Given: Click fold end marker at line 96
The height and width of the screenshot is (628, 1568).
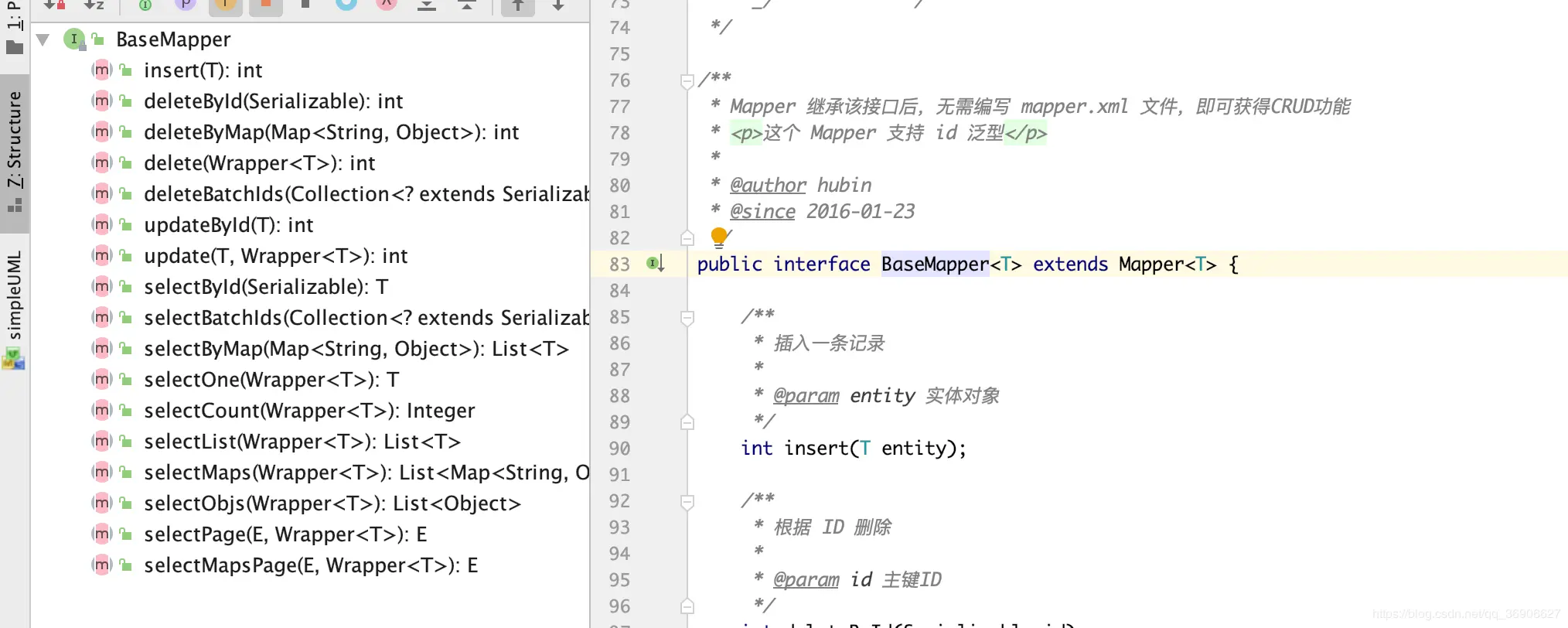Looking at the screenshot, I should [687, 606].
